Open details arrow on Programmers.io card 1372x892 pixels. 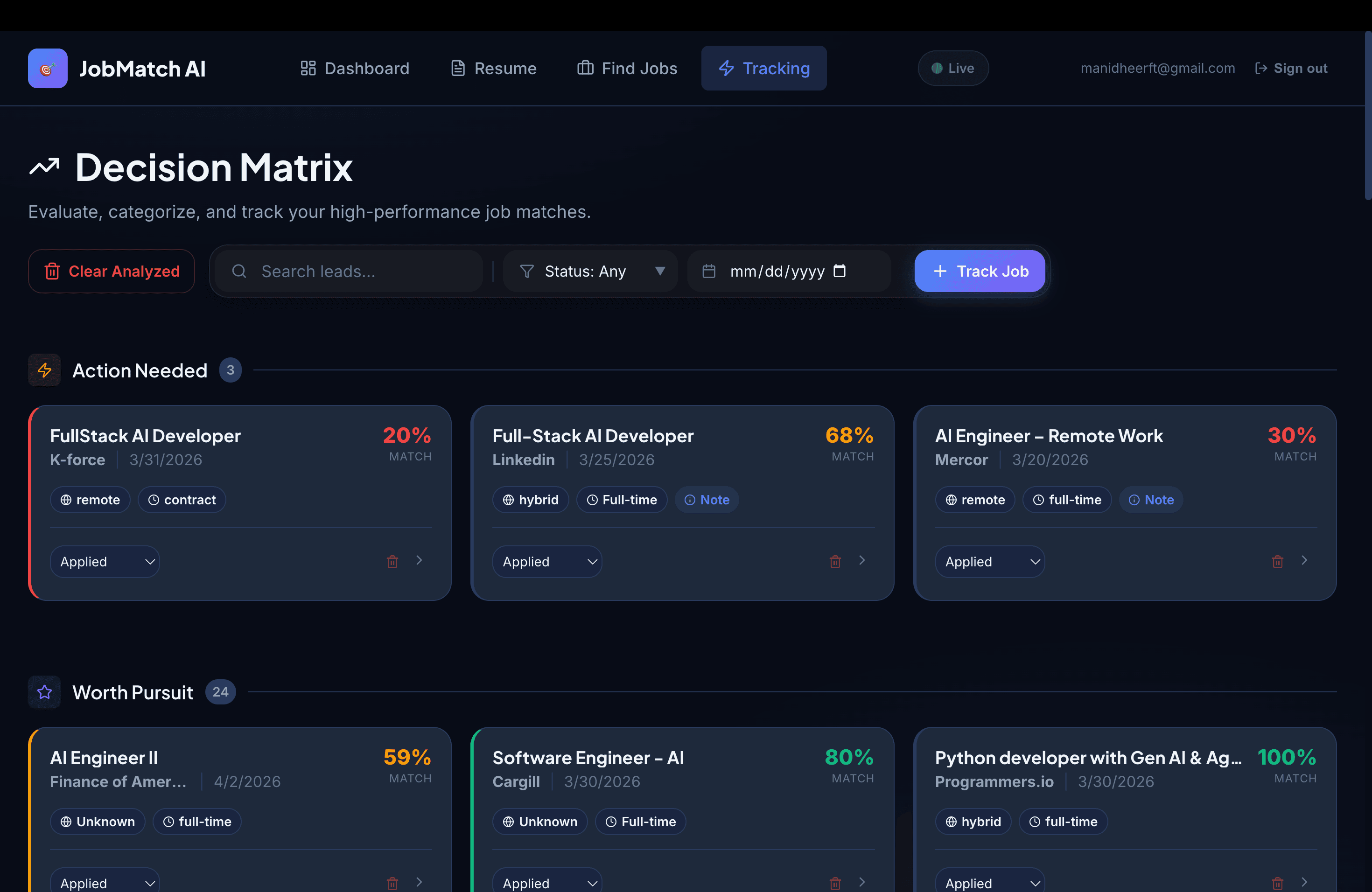tap(1304, 882)
